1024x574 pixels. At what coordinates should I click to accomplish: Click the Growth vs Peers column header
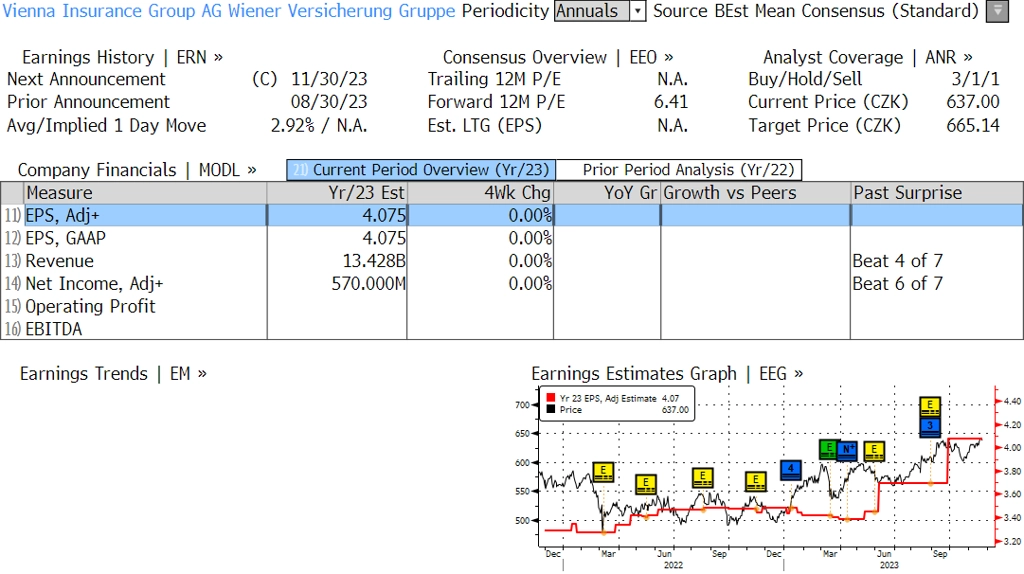[755, 193]
